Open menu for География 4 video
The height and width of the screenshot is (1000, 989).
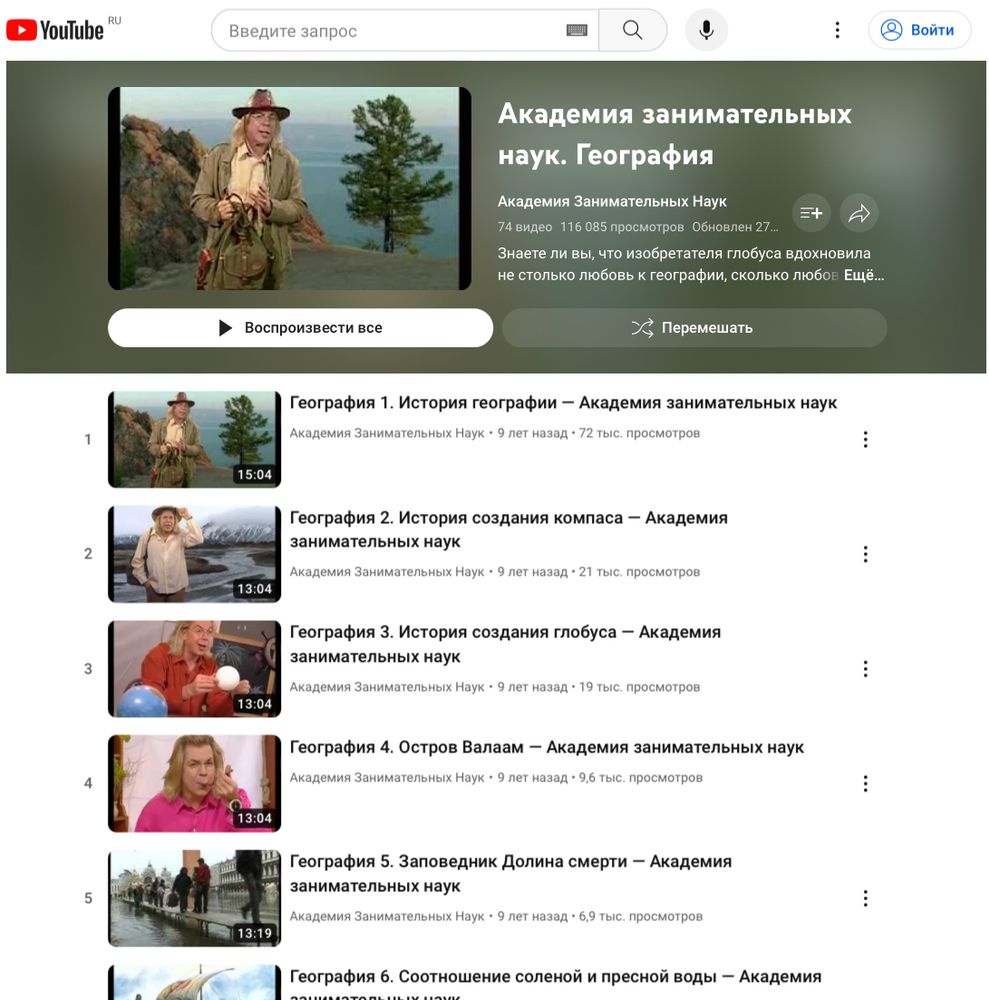(x=865, y=784)
